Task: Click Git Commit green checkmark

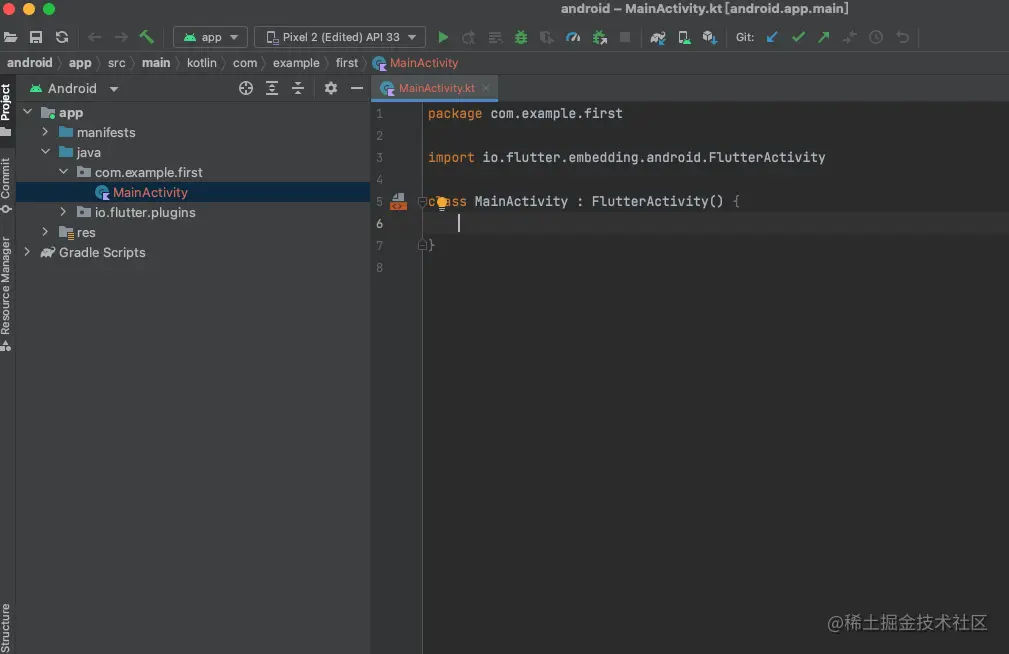Action: pyautogui.click(x=799, y=37)
